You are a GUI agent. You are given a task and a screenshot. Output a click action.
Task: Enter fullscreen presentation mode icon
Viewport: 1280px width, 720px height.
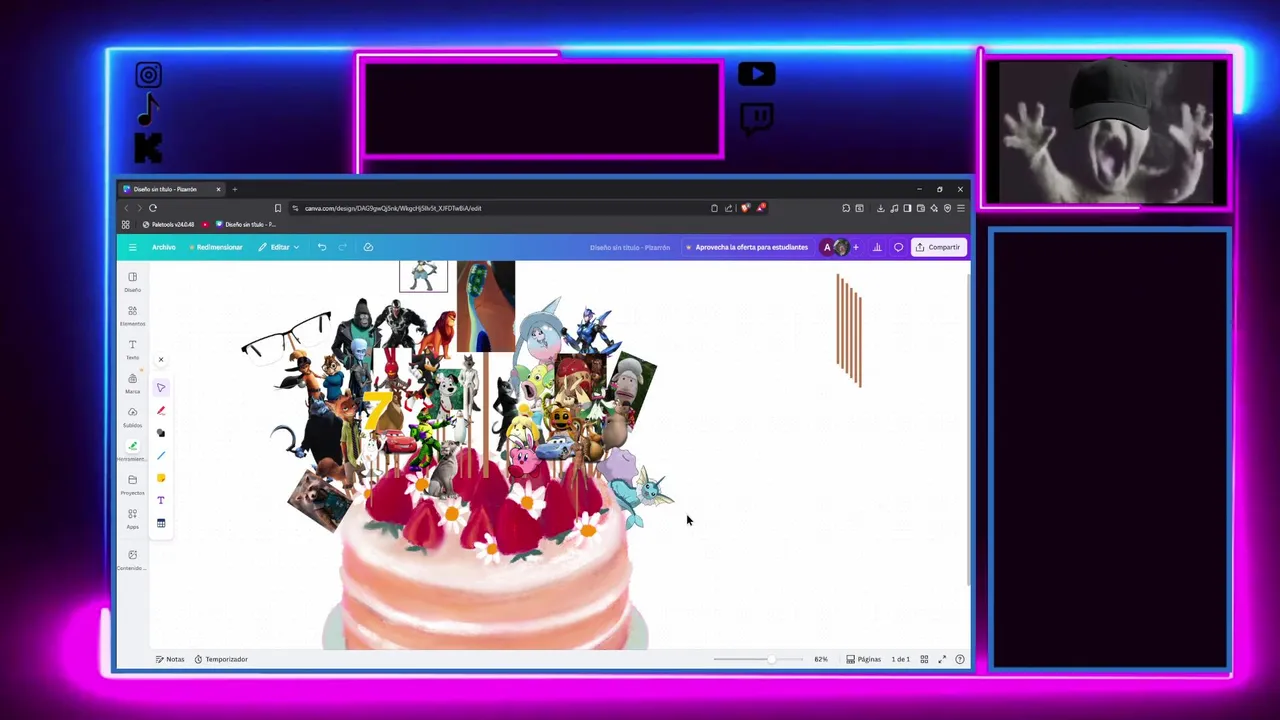pyautogui.click(x=942, y=659)
